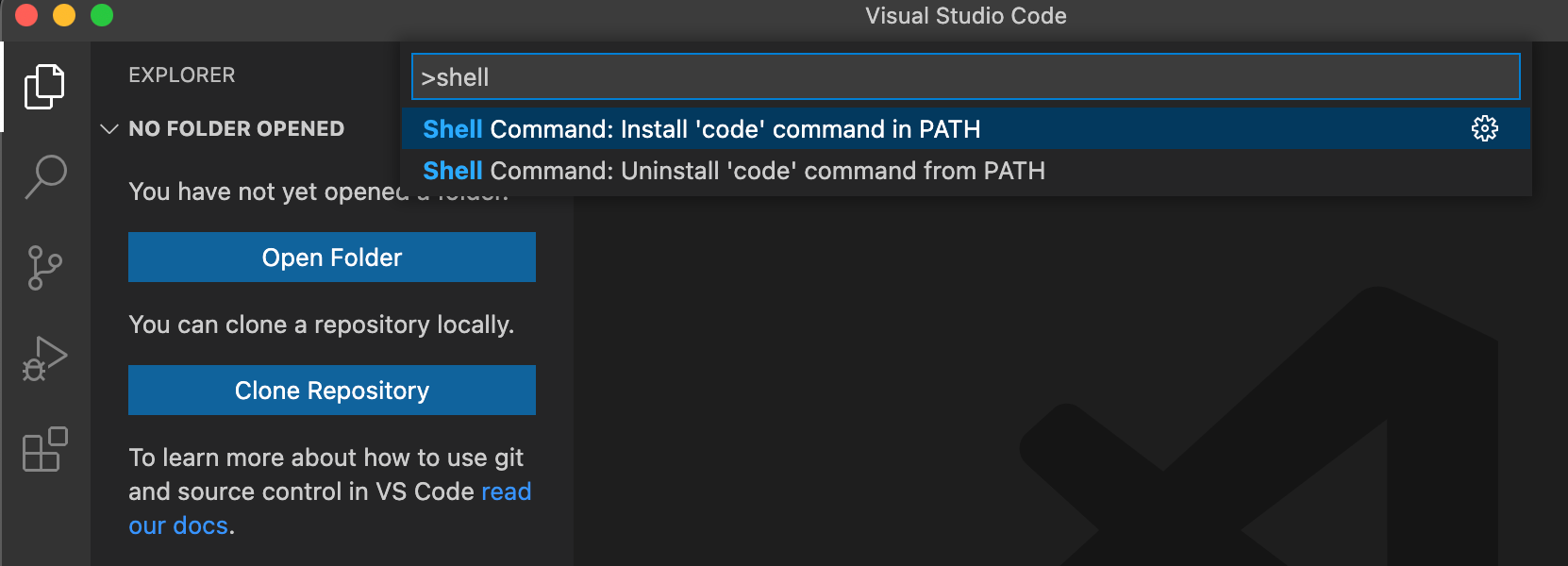Viewport: 1568px width, 566px height.
Task: Click 'You can clone a repository locally.' text
Action: click(322, 325)
